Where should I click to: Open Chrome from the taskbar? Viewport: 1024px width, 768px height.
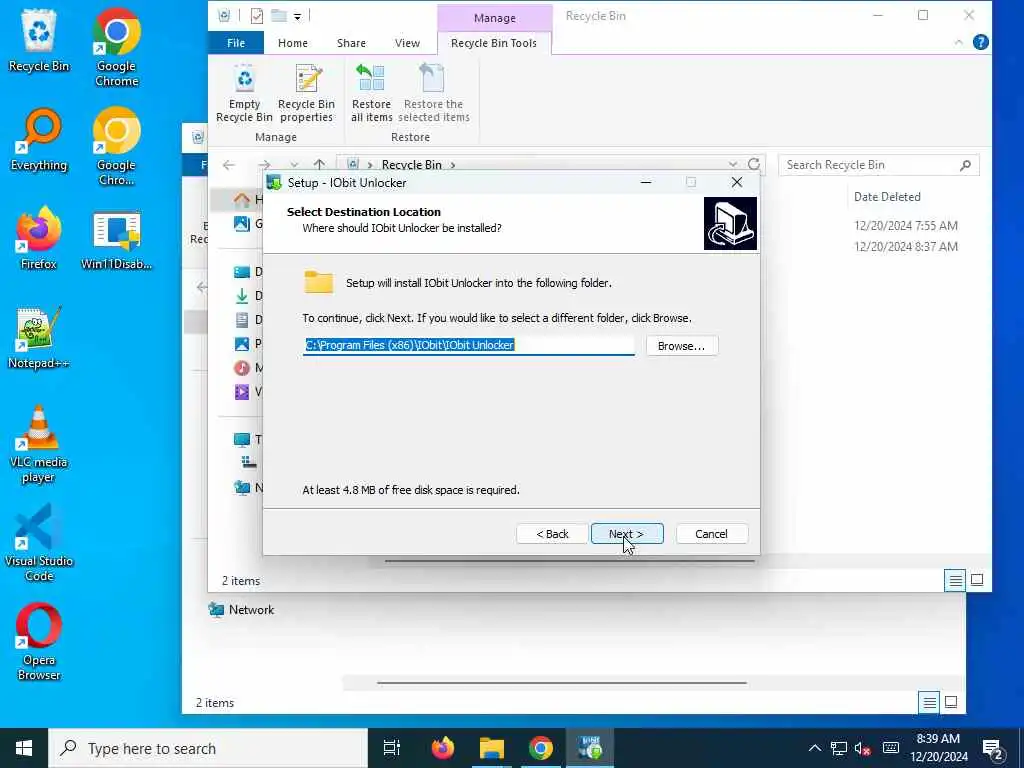[541, 748]
